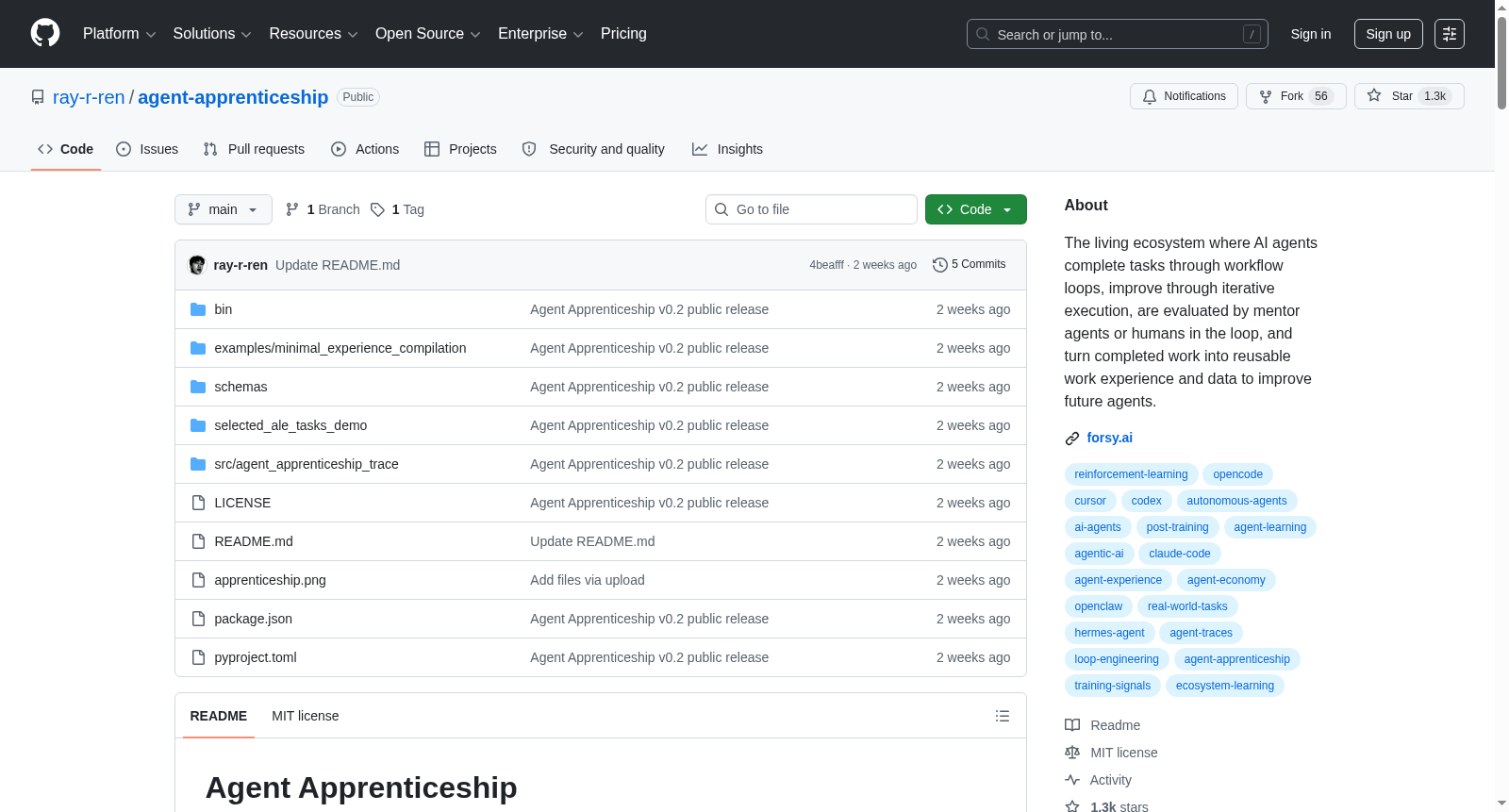Viewport: 1509px width, 812px height.
Task: Click the loop-engineering topic tag
Action: click(1116, 659)
